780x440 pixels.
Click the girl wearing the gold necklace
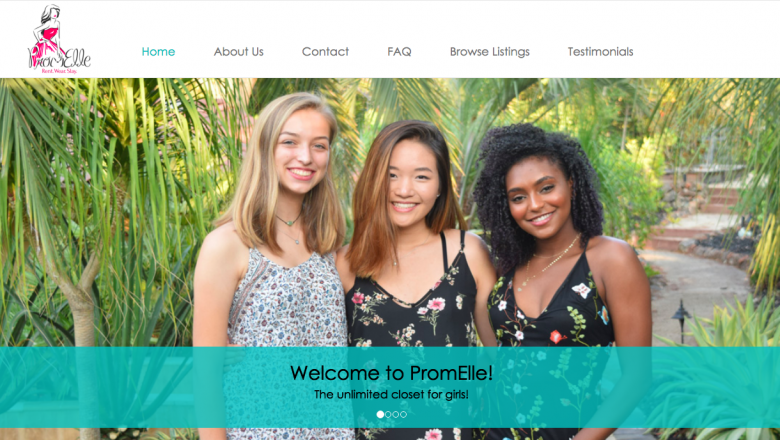552,268
